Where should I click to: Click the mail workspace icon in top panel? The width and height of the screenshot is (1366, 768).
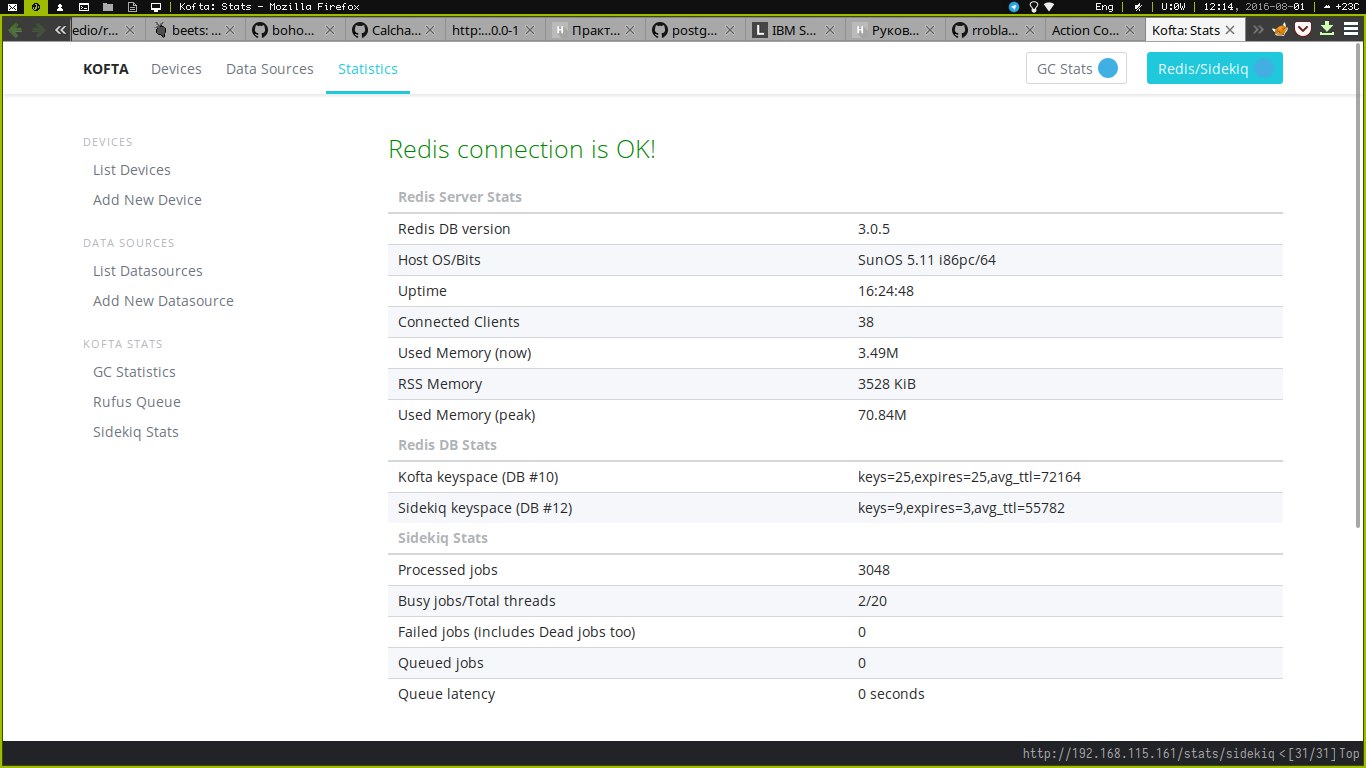[12, 7]
